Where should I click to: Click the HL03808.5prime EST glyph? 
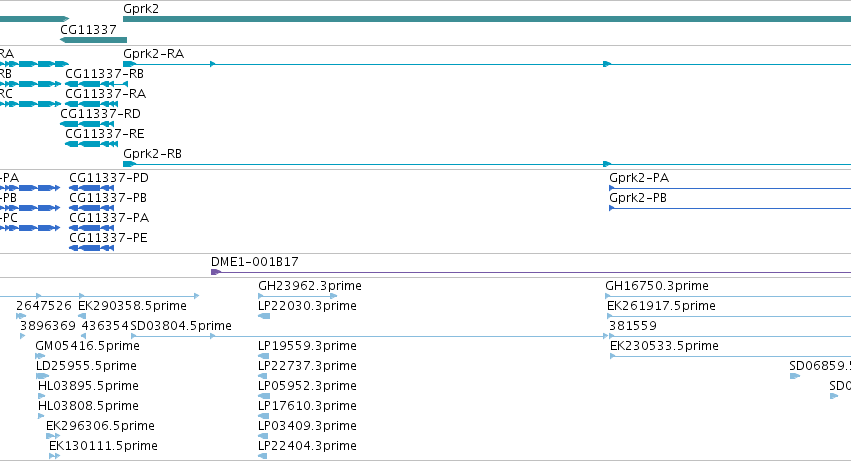41,416
